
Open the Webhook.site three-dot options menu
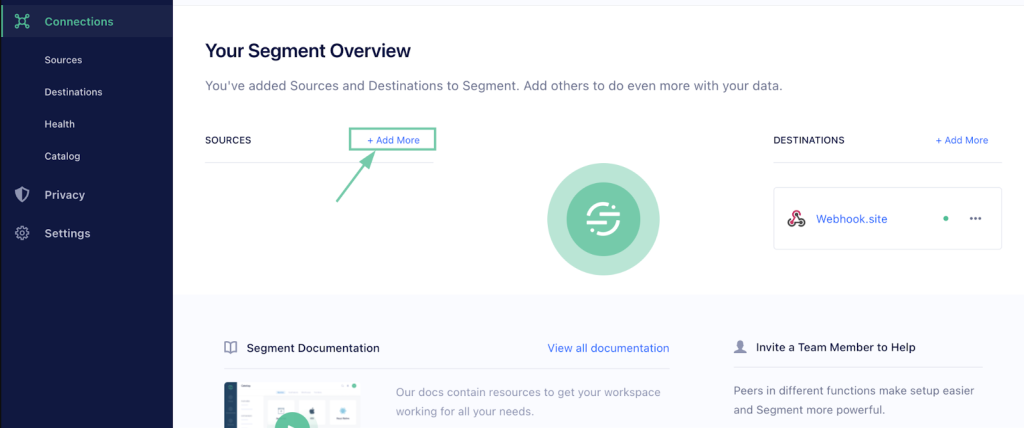coord(975,219)
